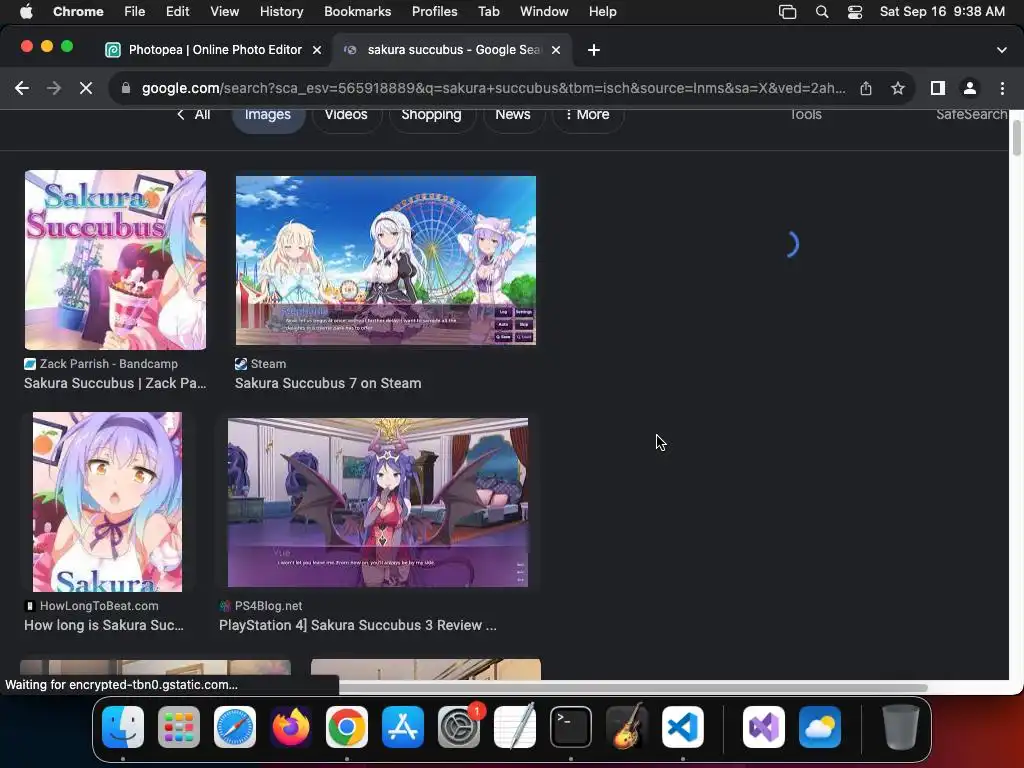Open the PS4Blog winged character screenshot thumbnail
Viewport: 1024px width, 768px height.
coord(377,502)
